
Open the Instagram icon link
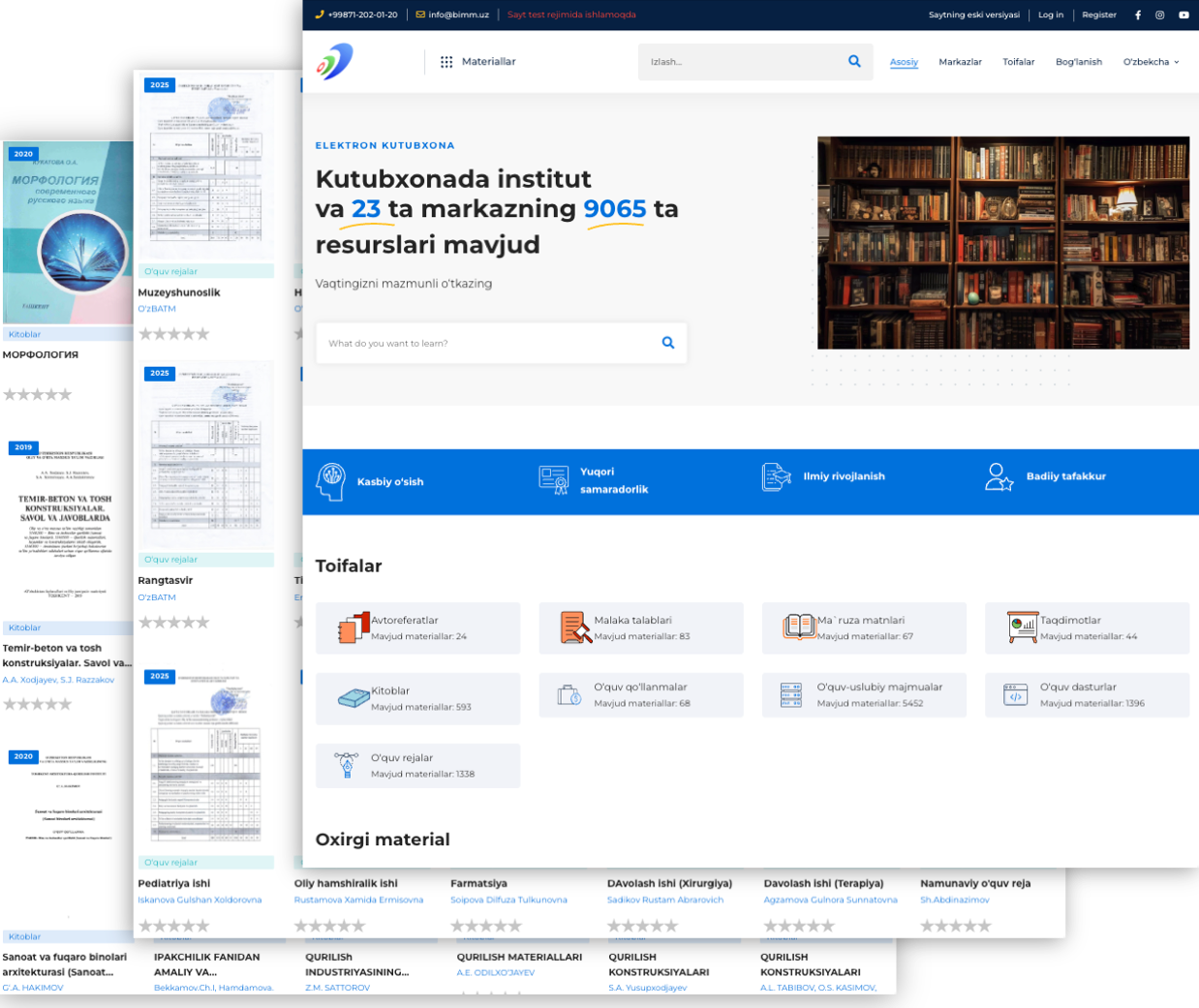click(x=1159, y=15)
